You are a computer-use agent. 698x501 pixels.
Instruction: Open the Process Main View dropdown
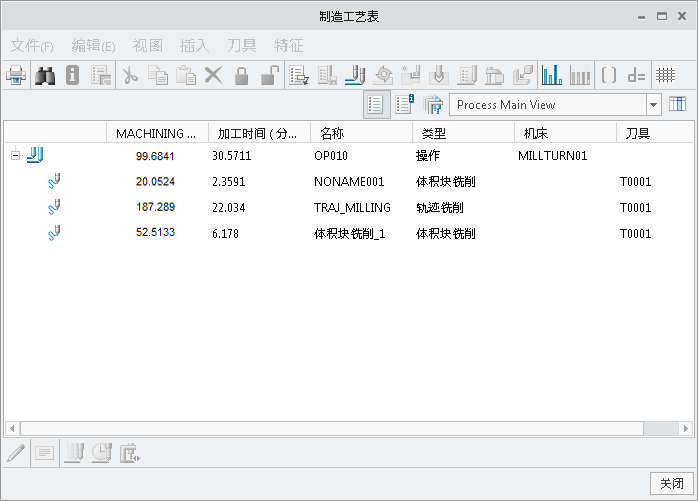tap(654, 104)
